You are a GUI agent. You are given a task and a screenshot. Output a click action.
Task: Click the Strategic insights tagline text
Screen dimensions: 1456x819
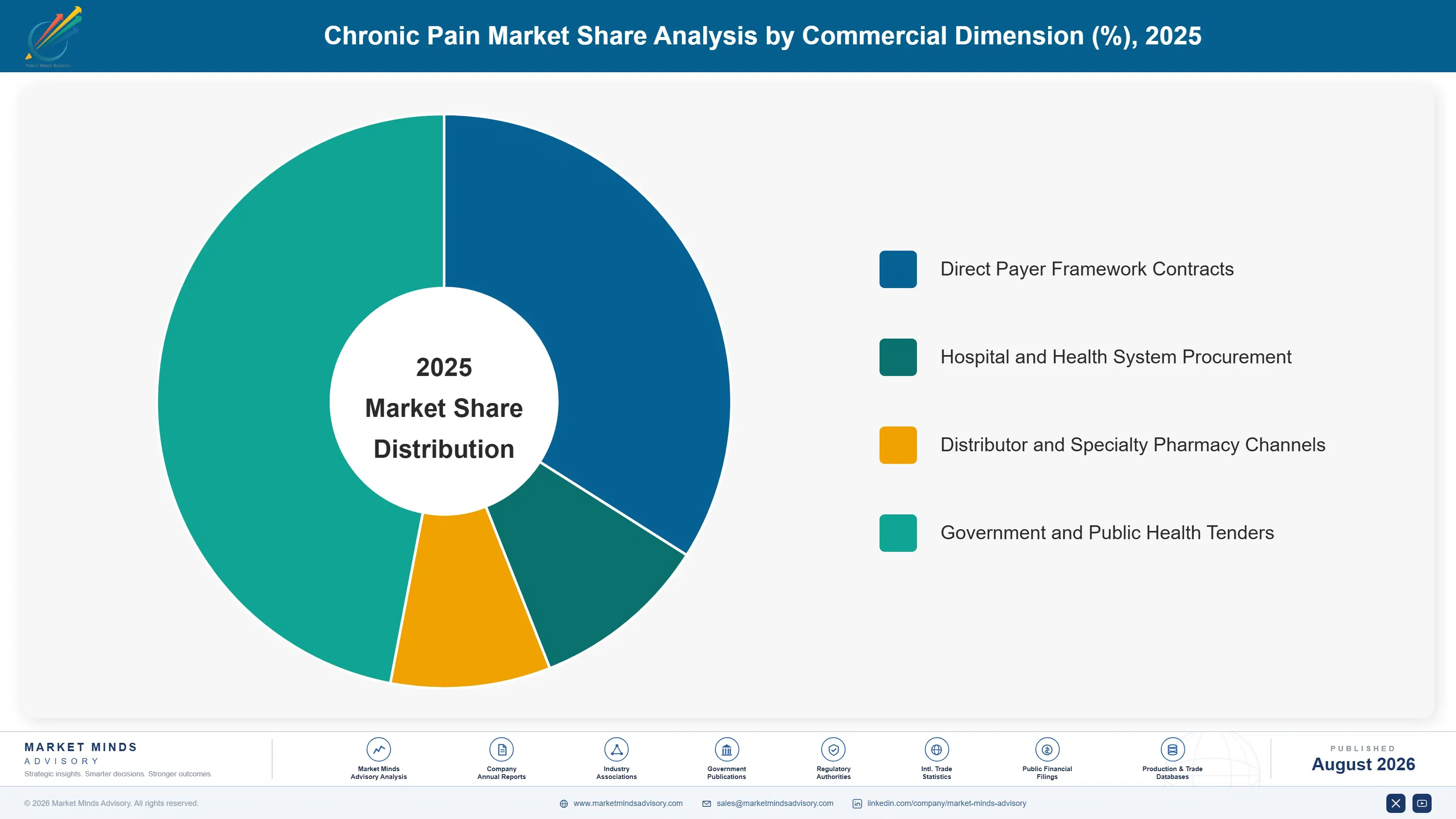[x=118, y=774]
